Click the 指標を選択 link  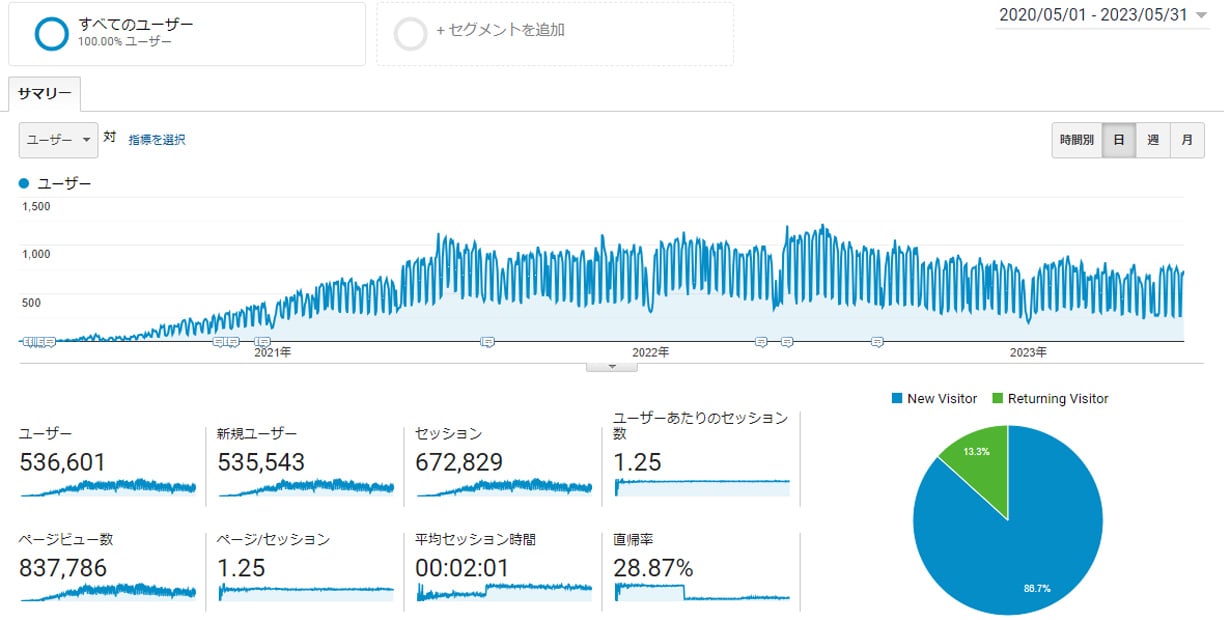(x=158, y=140)
